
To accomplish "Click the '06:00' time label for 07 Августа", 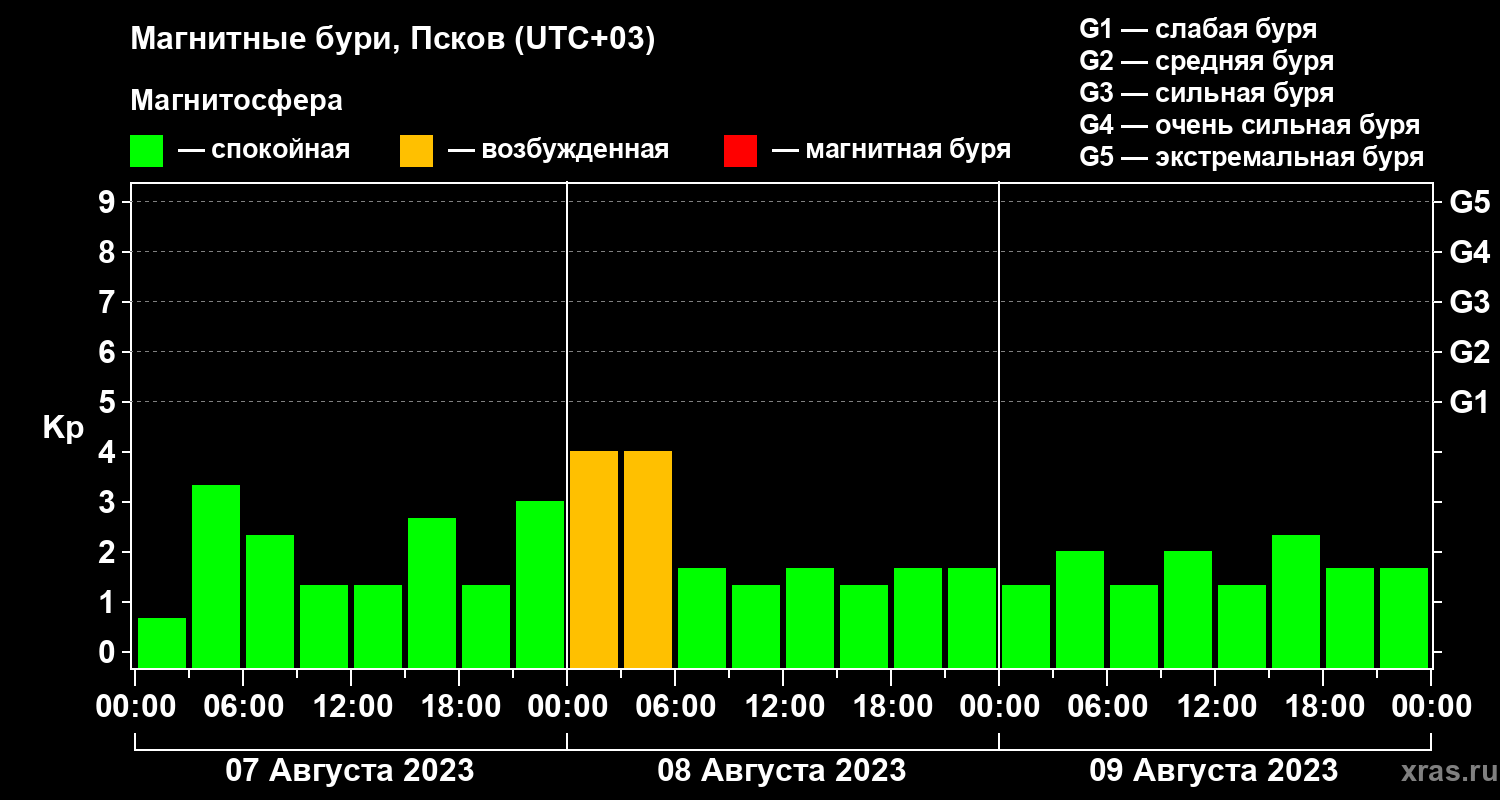I will point(242,707).
